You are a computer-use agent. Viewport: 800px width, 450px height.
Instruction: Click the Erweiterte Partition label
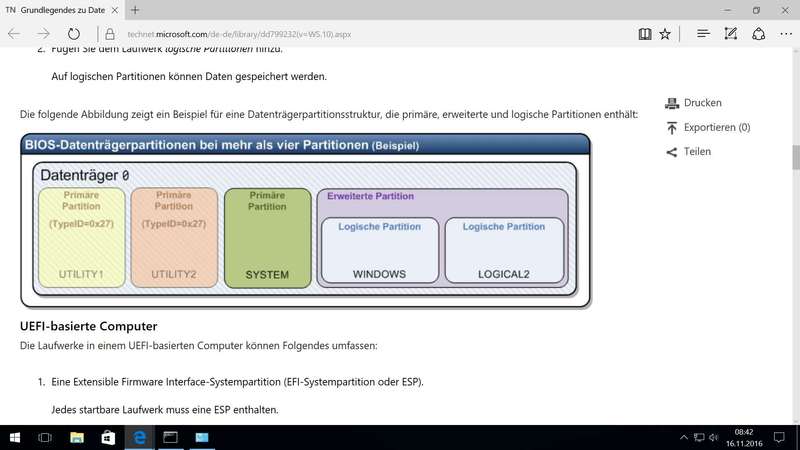[x=370, y=196]
